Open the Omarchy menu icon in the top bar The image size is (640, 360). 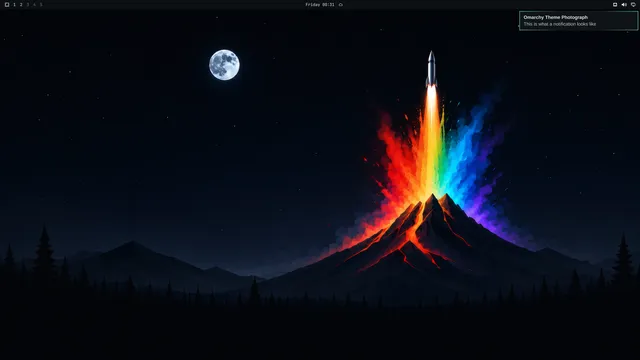click(7, 4)
